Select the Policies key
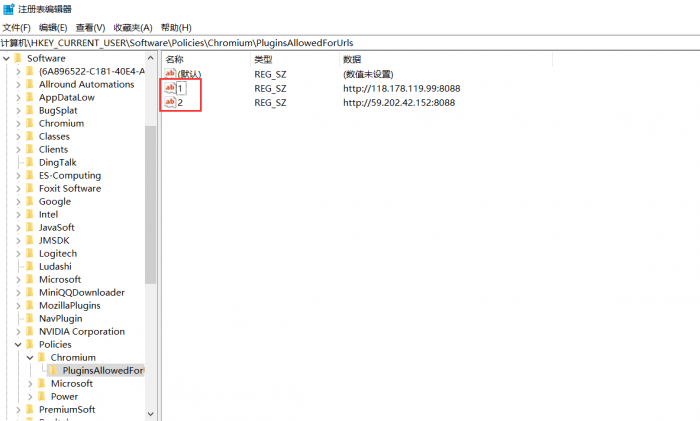Viewport: 700px width, 421px height. tap(55, 345)
